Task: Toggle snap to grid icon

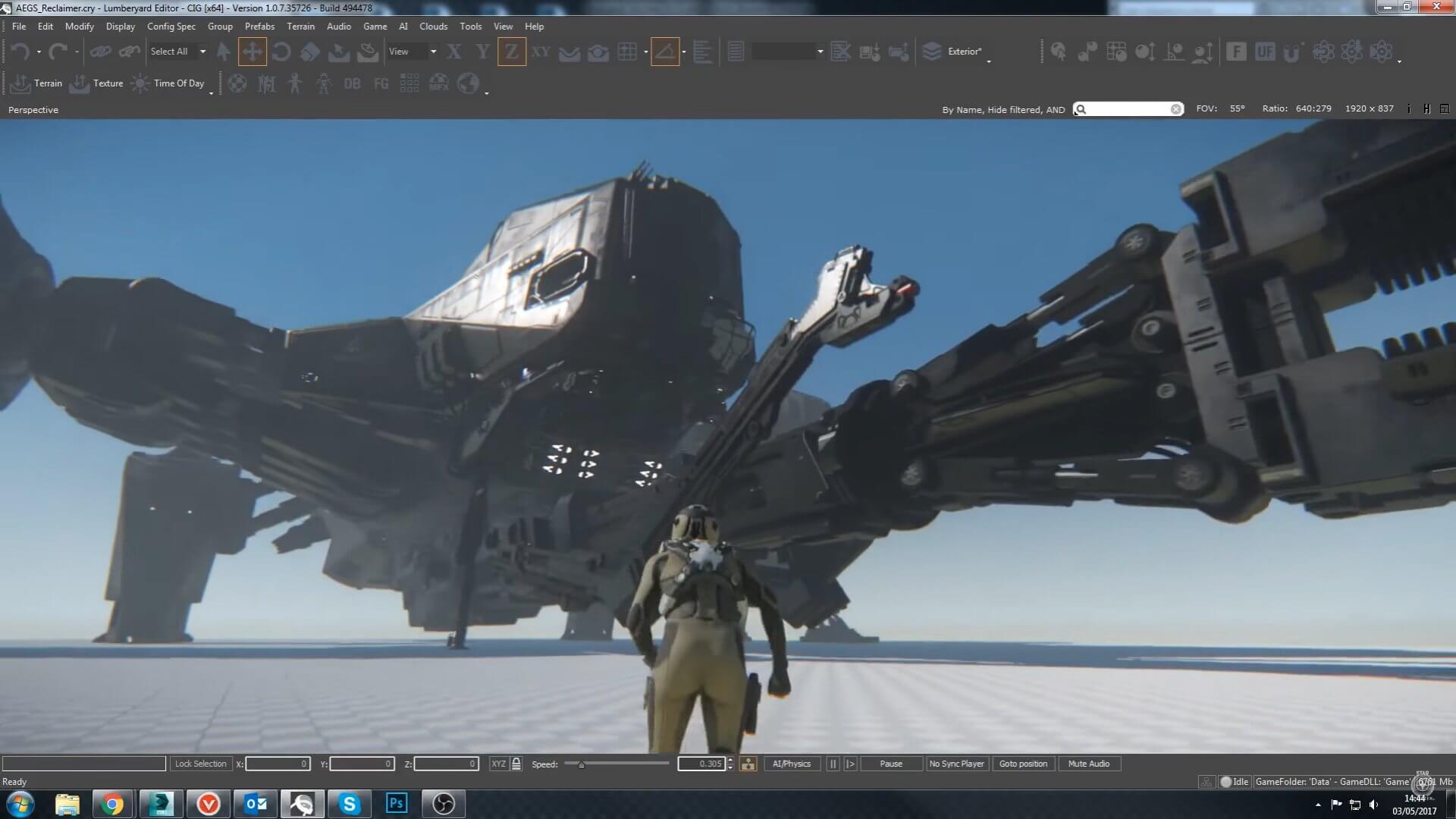Action: point(627,52)
